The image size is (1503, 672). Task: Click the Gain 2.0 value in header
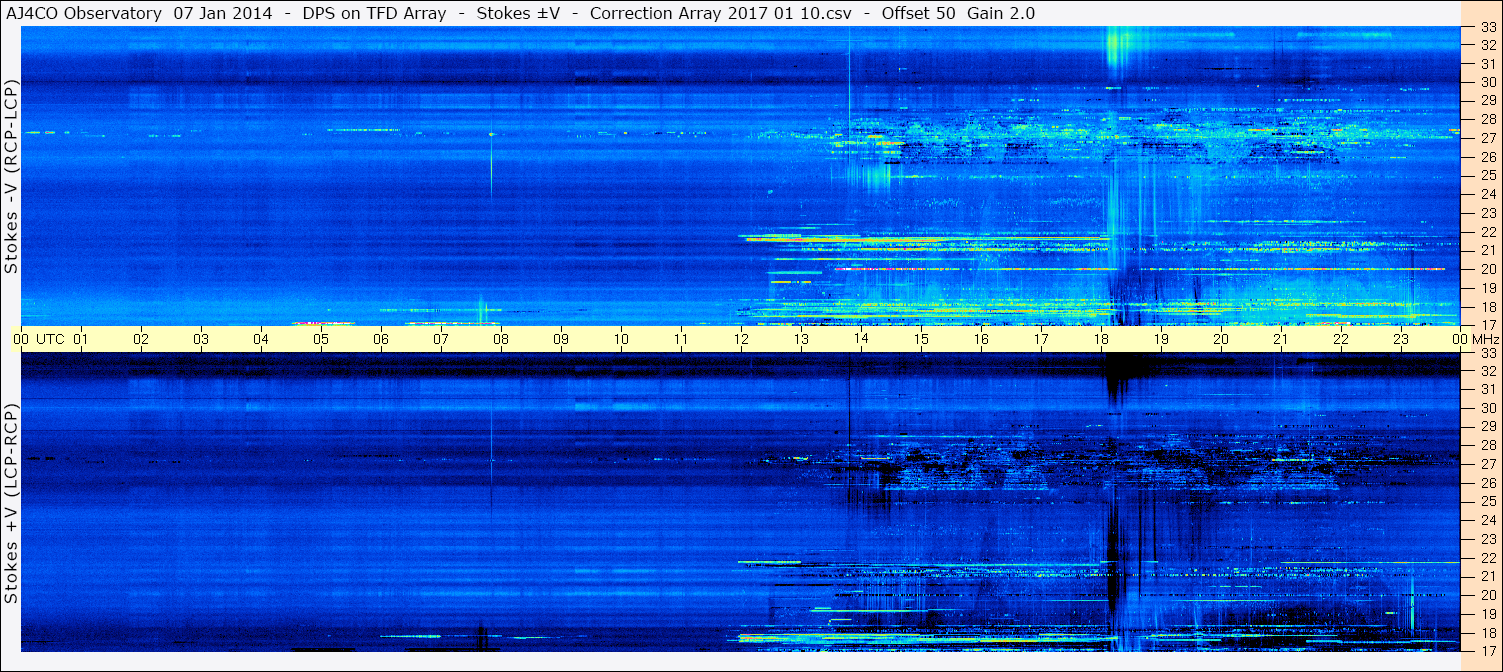[x=1002, y=13]
